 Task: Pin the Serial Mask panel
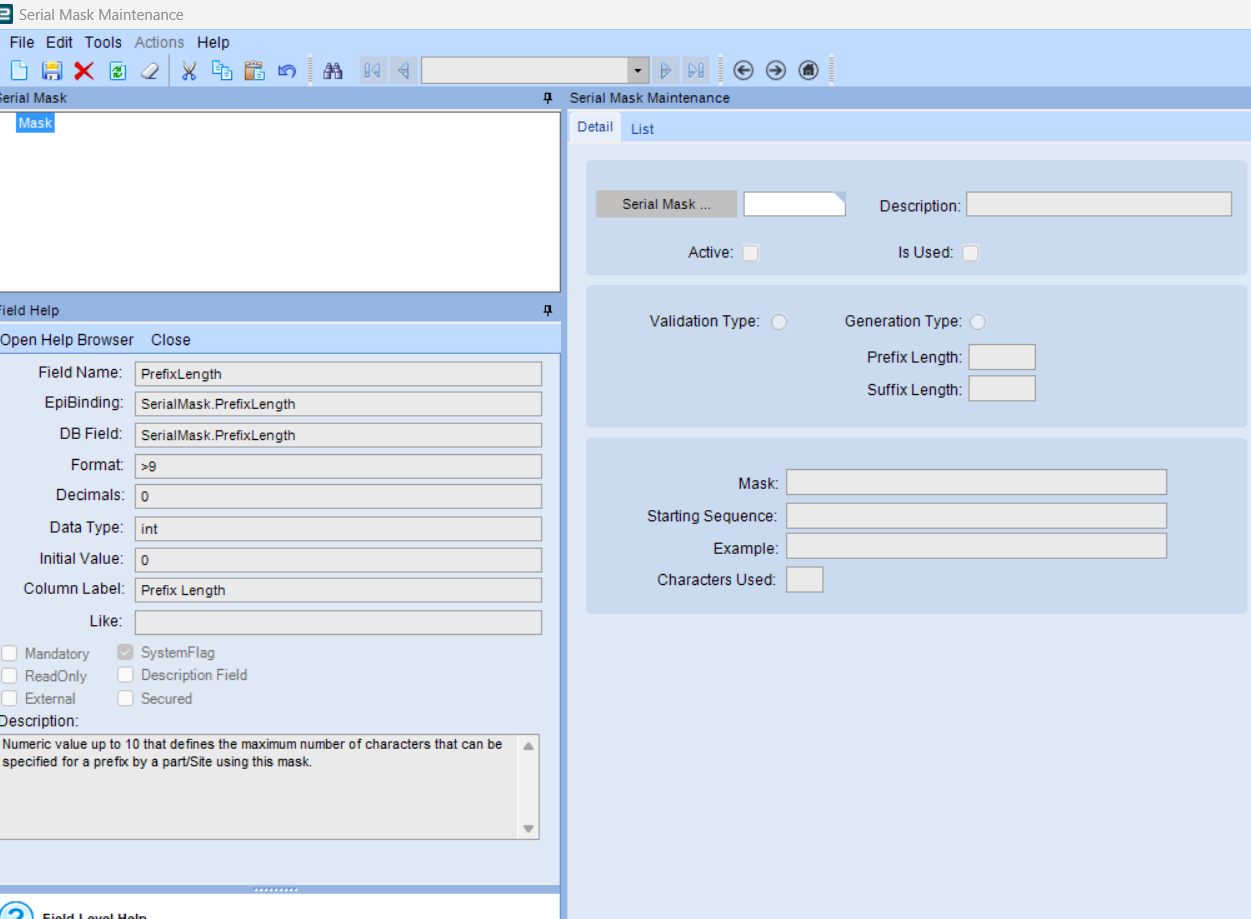[547, 97]
